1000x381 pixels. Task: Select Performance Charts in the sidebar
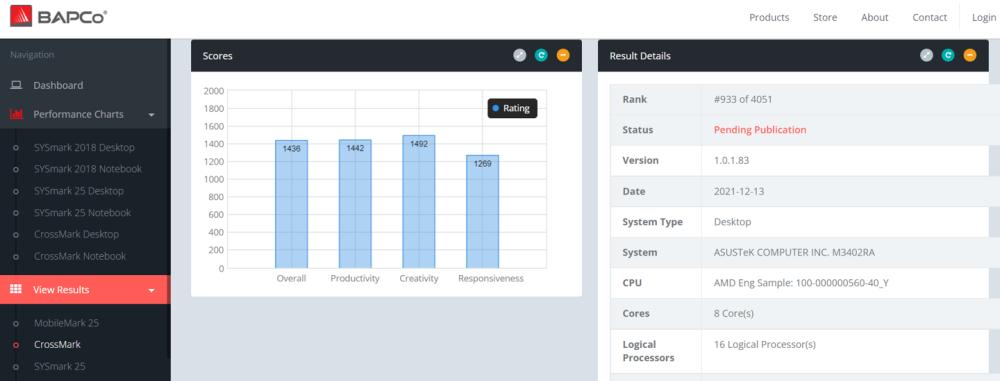point(78,114)
